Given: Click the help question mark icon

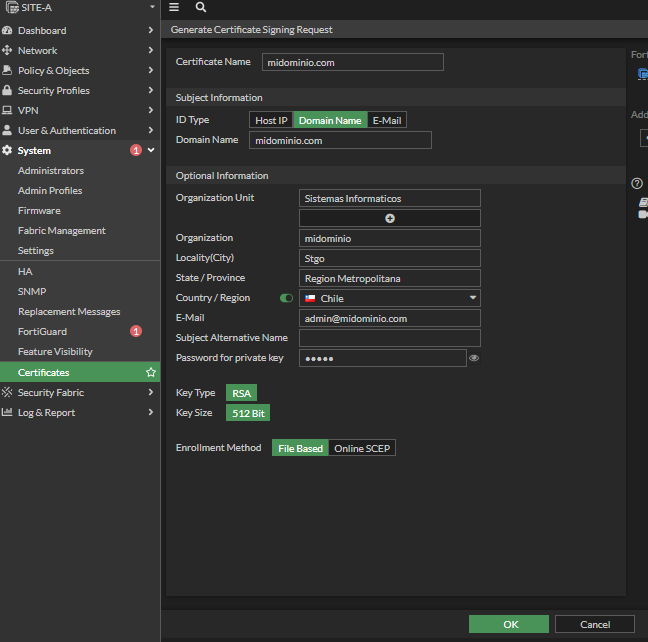Looking at the screenshot, I should point(636,183).
